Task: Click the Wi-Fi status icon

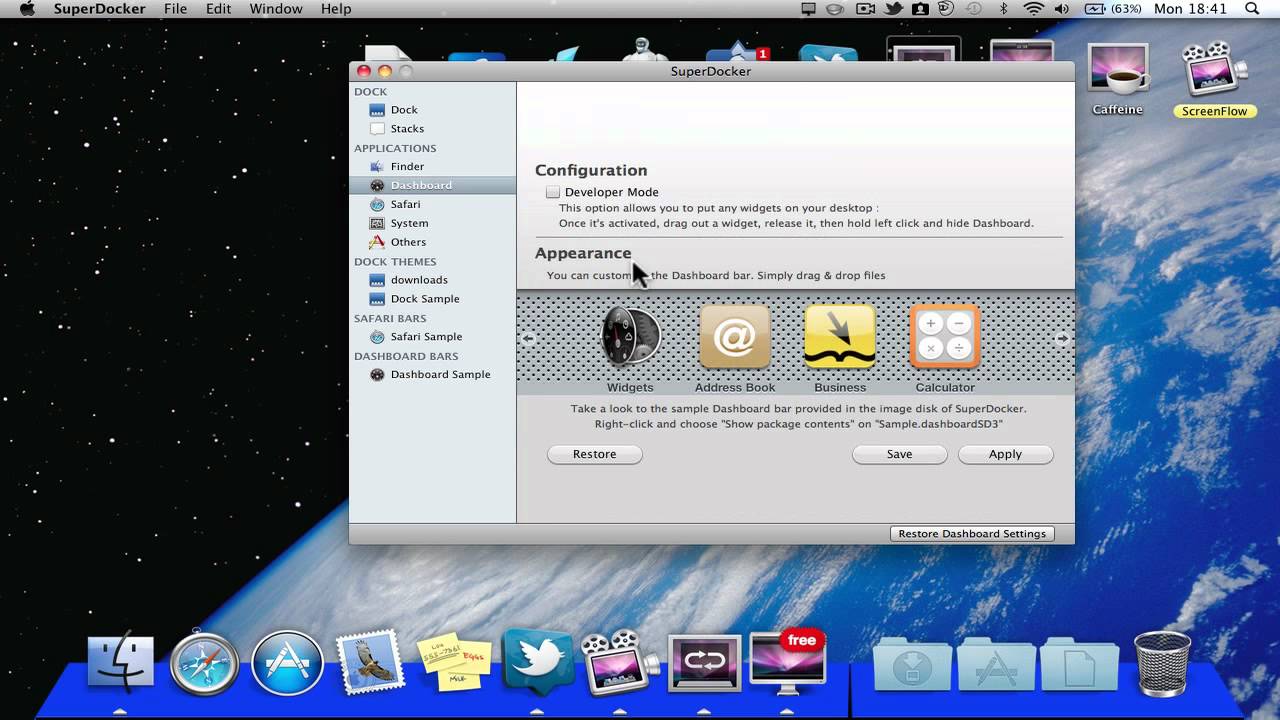Action: pyautogui.click(x=1033, y=9)
